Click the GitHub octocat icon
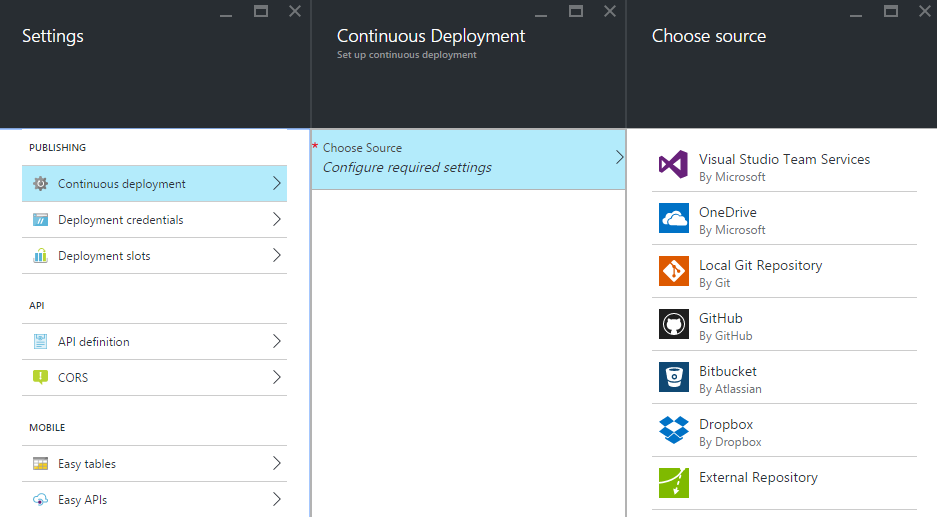 tap(673, 324)
